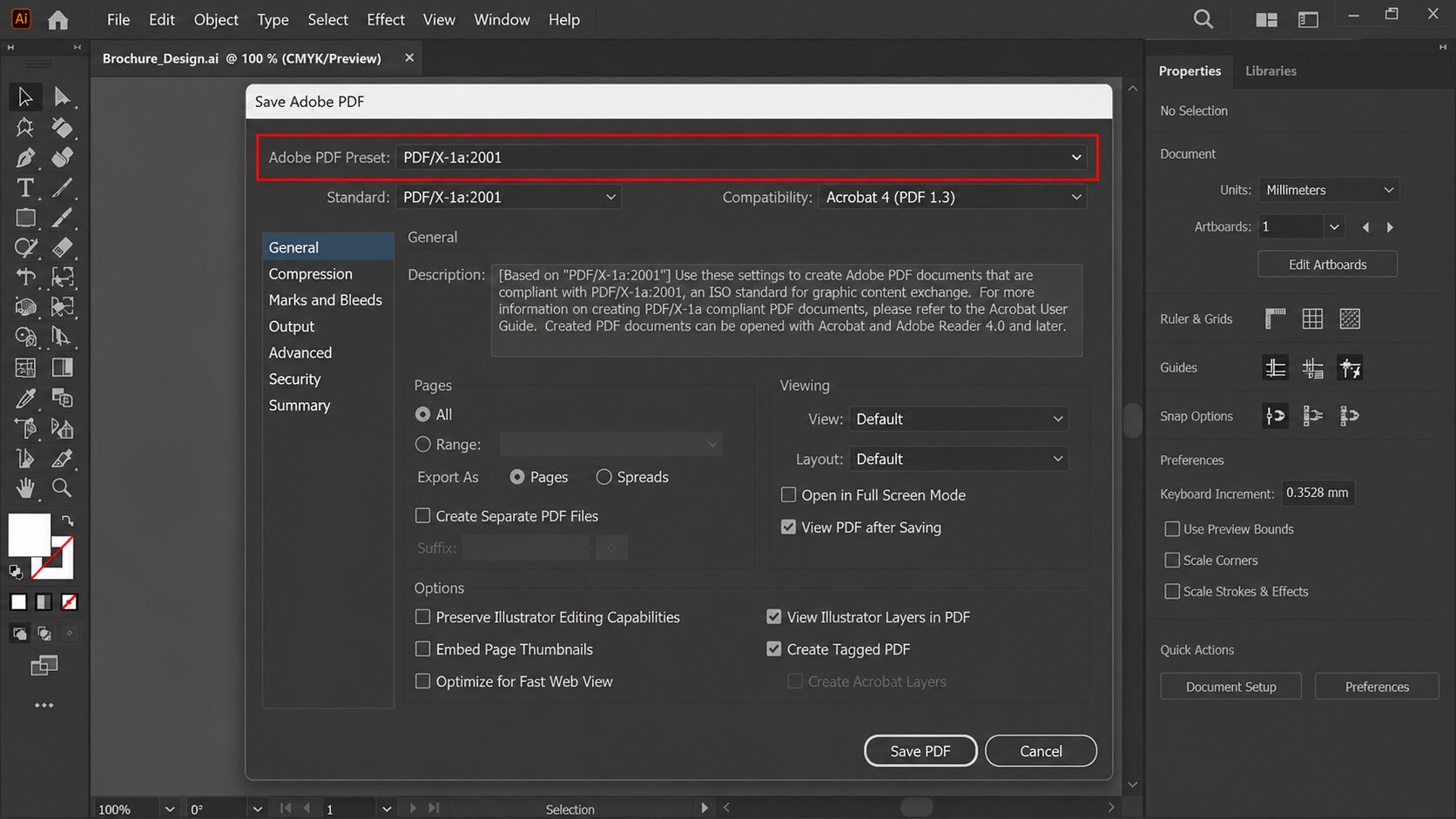Click the Save PDF button
Viewport: 1456px width, 819px height.
coord(920,751)
